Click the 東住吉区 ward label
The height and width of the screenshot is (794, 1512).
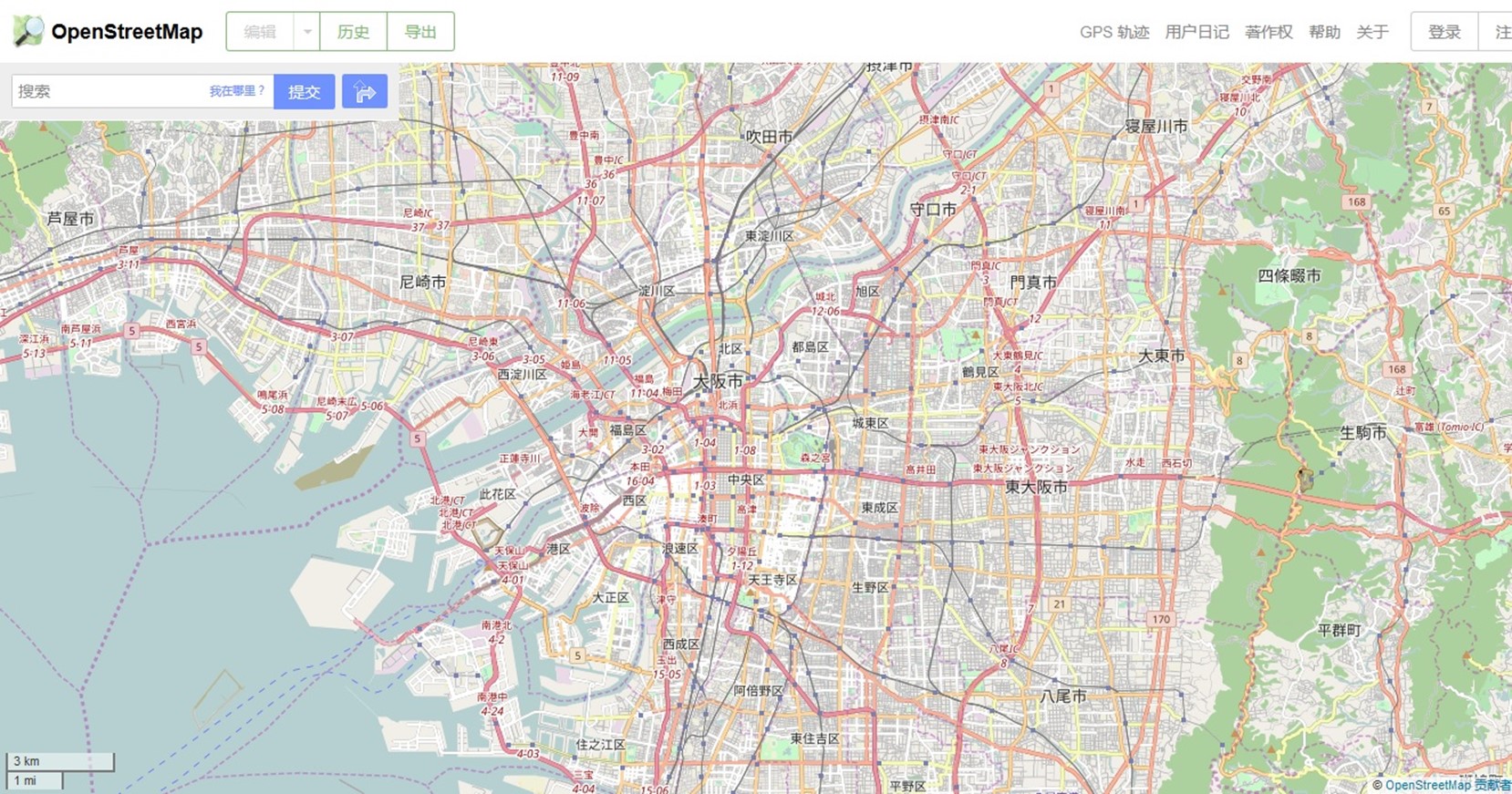[x=814, y=738]
